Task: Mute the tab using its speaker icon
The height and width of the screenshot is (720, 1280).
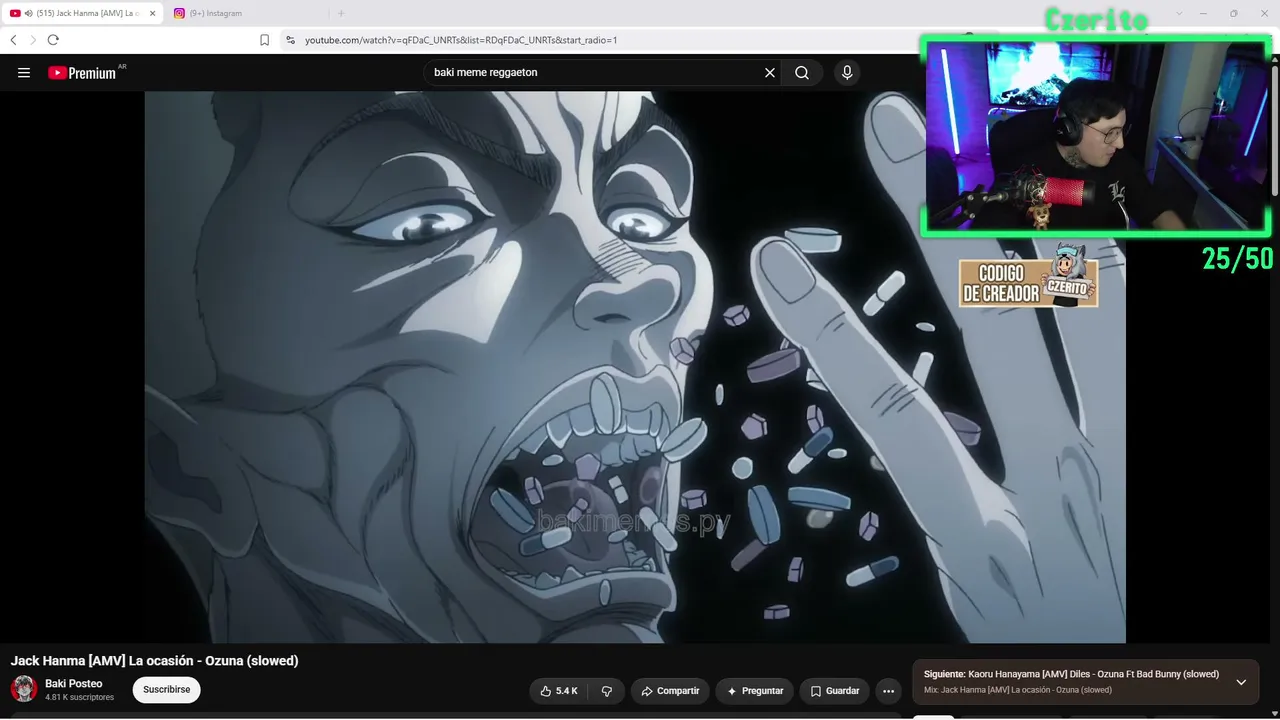Action: (28, 13)
